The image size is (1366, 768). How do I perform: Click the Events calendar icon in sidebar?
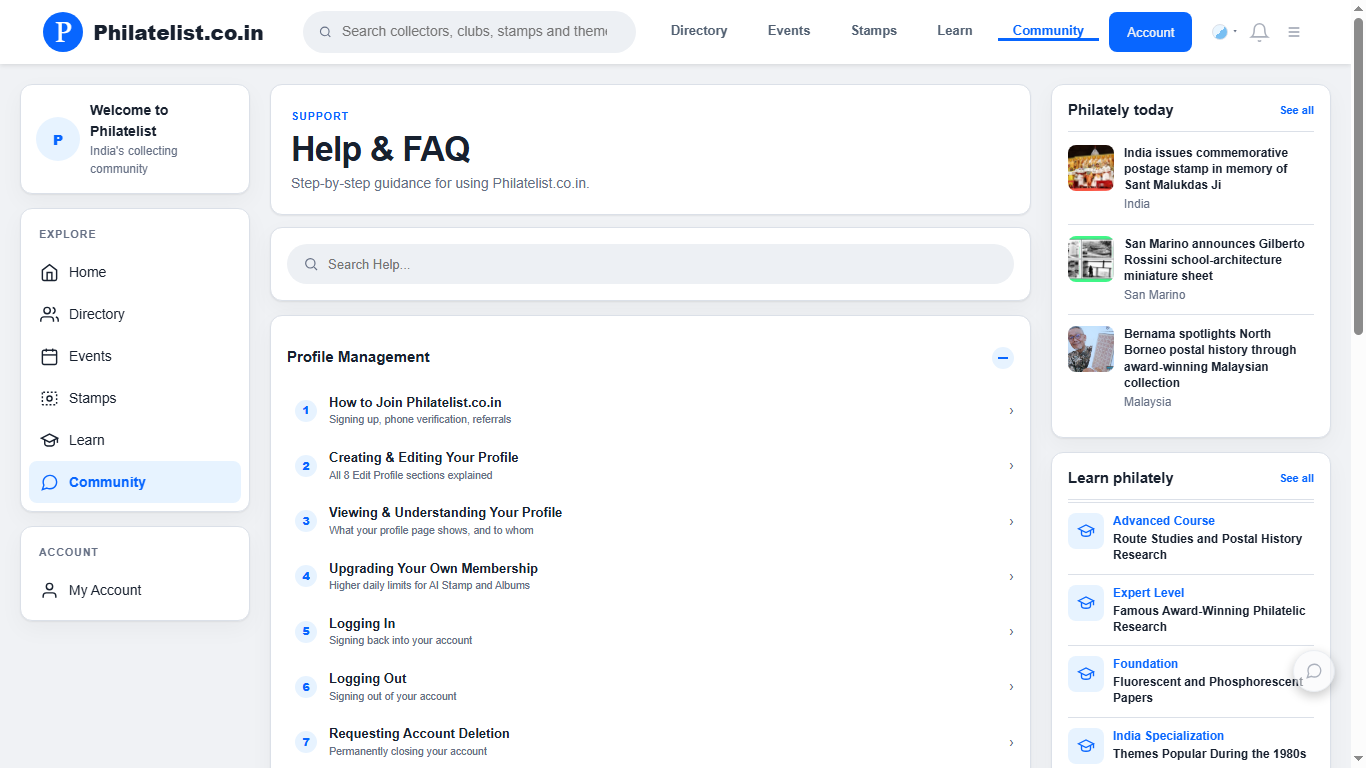coord(49,356)
